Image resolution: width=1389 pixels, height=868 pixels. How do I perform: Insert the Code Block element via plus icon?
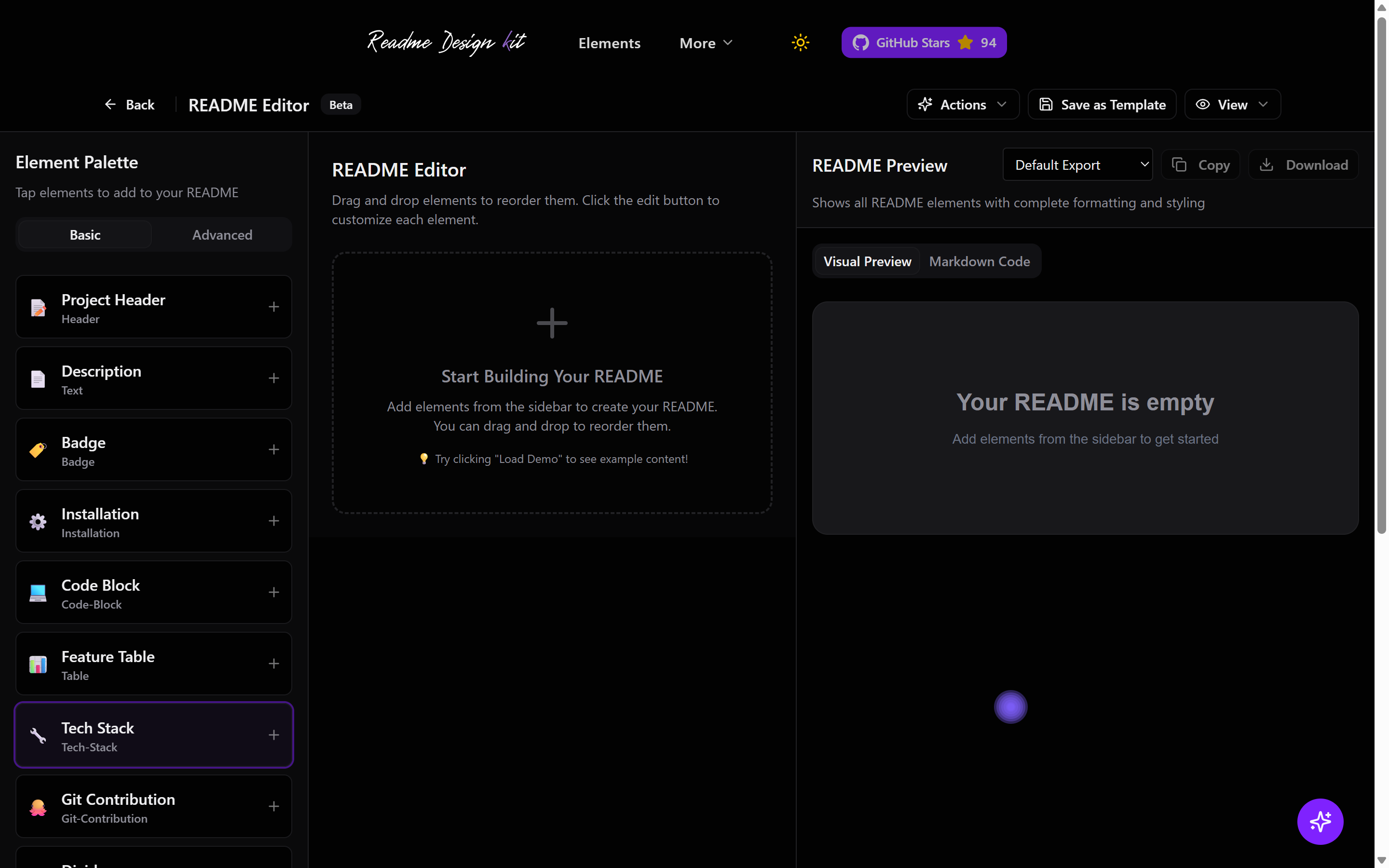(x=274, y=592)
